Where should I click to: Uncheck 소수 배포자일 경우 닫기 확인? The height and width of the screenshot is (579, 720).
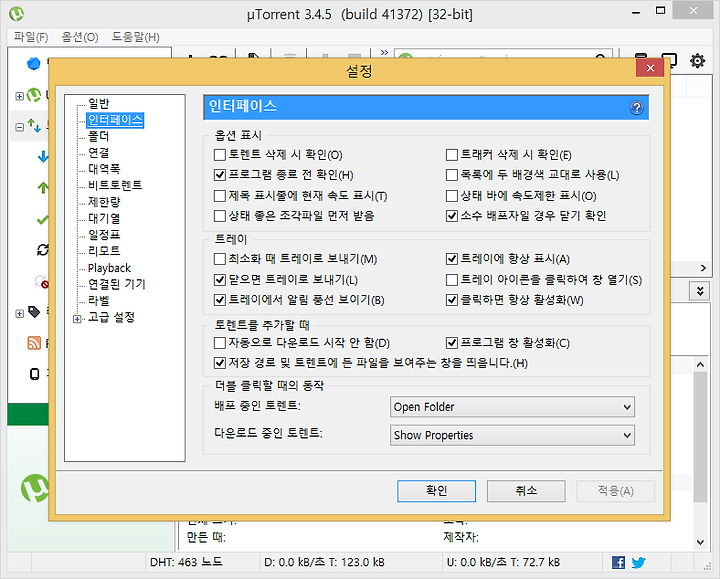452,216
